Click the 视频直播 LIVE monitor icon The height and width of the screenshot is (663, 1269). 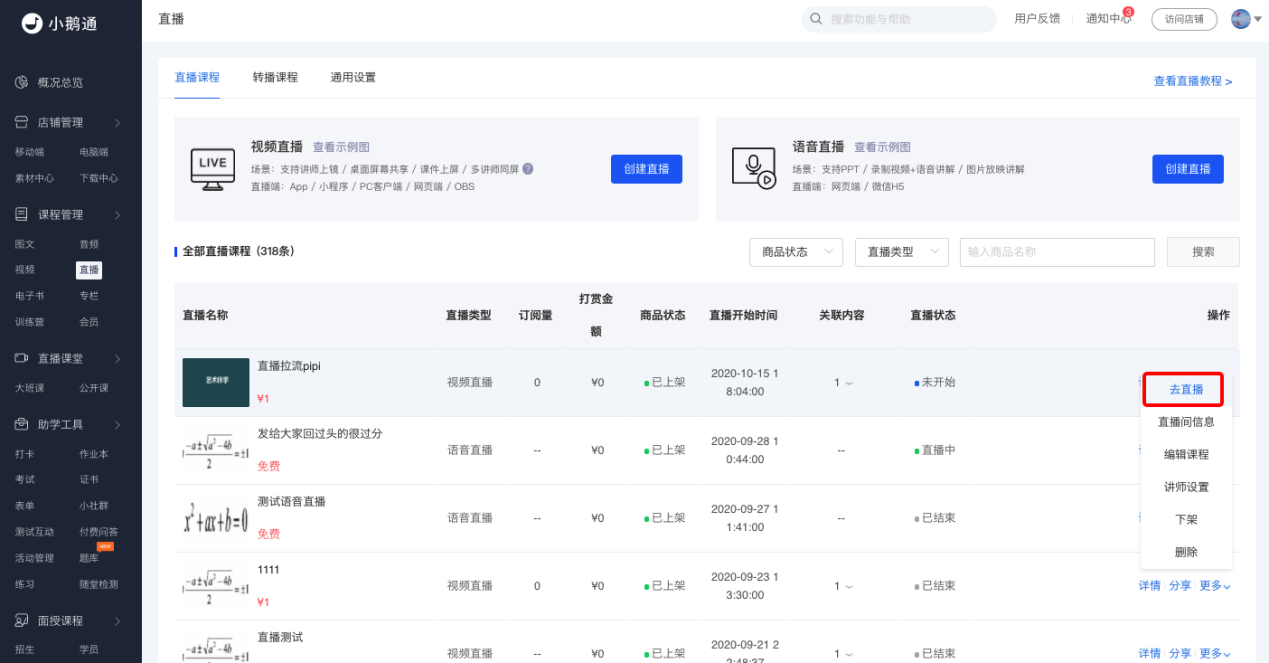coord(212,168)
